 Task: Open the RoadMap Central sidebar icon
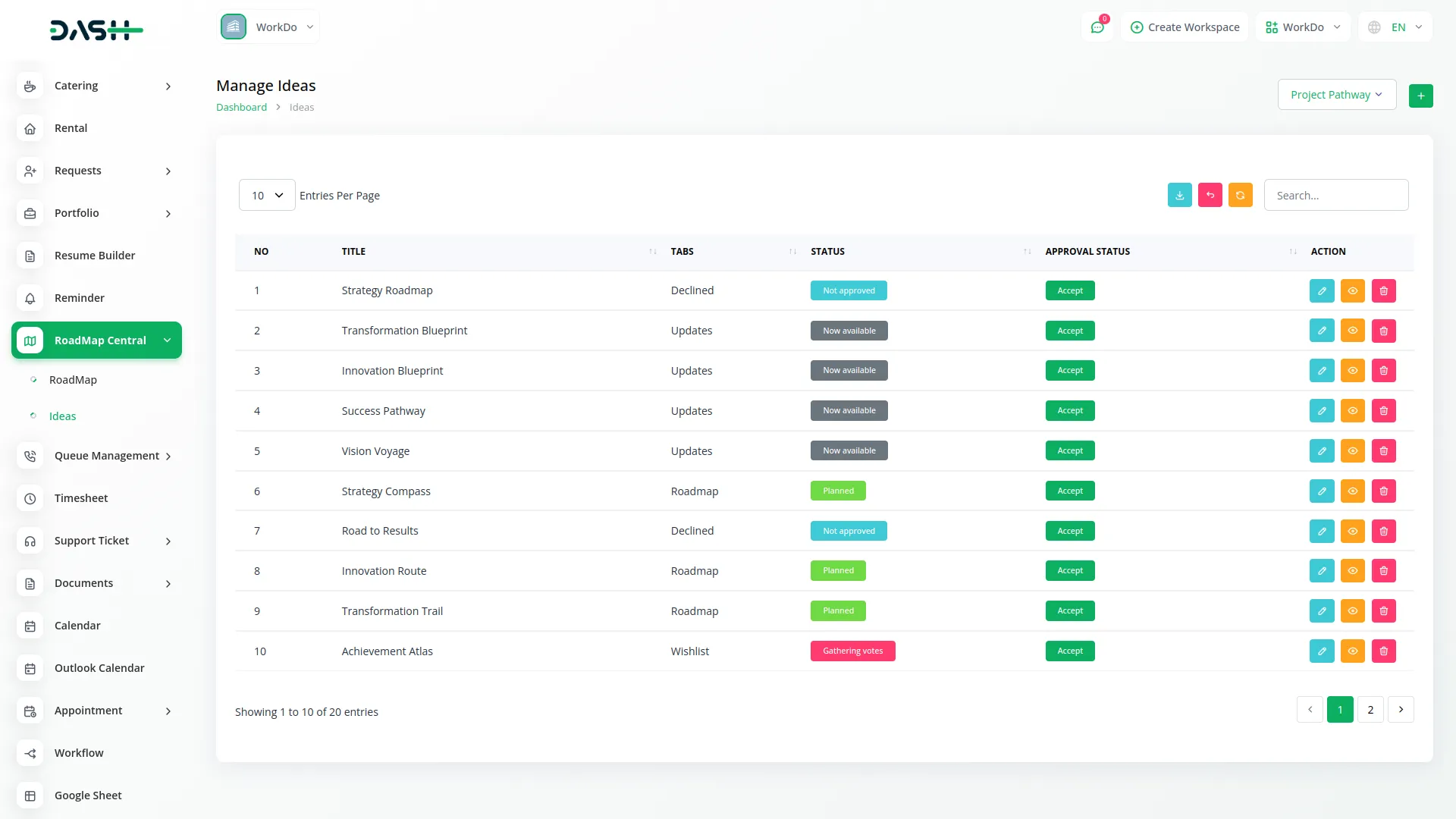tap(30, 340)
